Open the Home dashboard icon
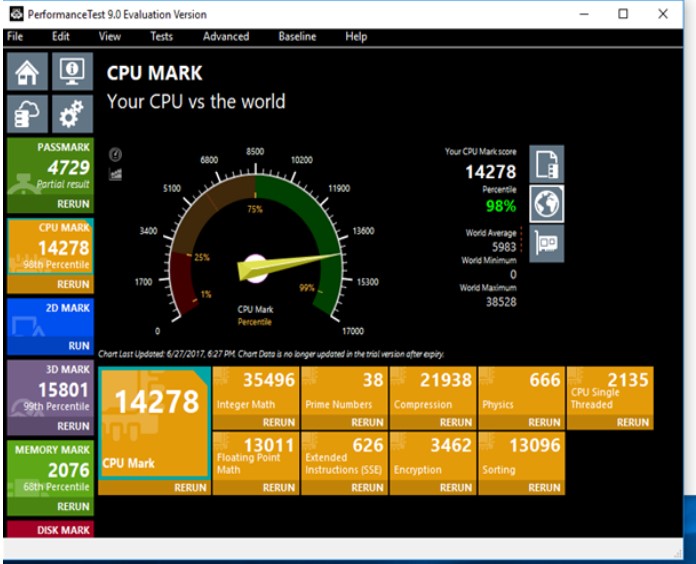Image resolution: width=696 pixels, height=564 pixels. 28,71
